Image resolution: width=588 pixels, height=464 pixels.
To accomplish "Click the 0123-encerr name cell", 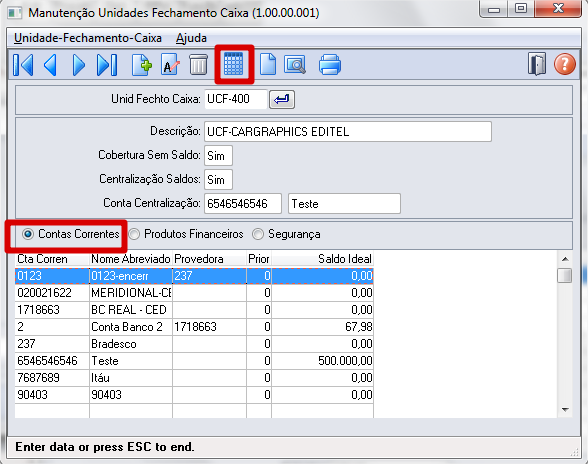I will coord(130,276).
